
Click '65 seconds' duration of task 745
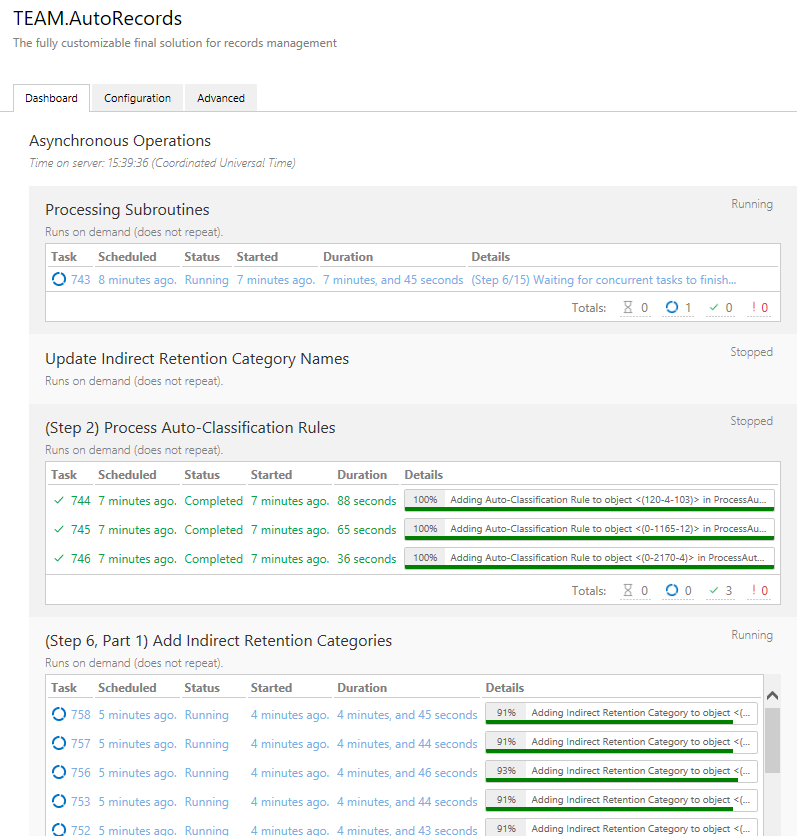point(367,529)
